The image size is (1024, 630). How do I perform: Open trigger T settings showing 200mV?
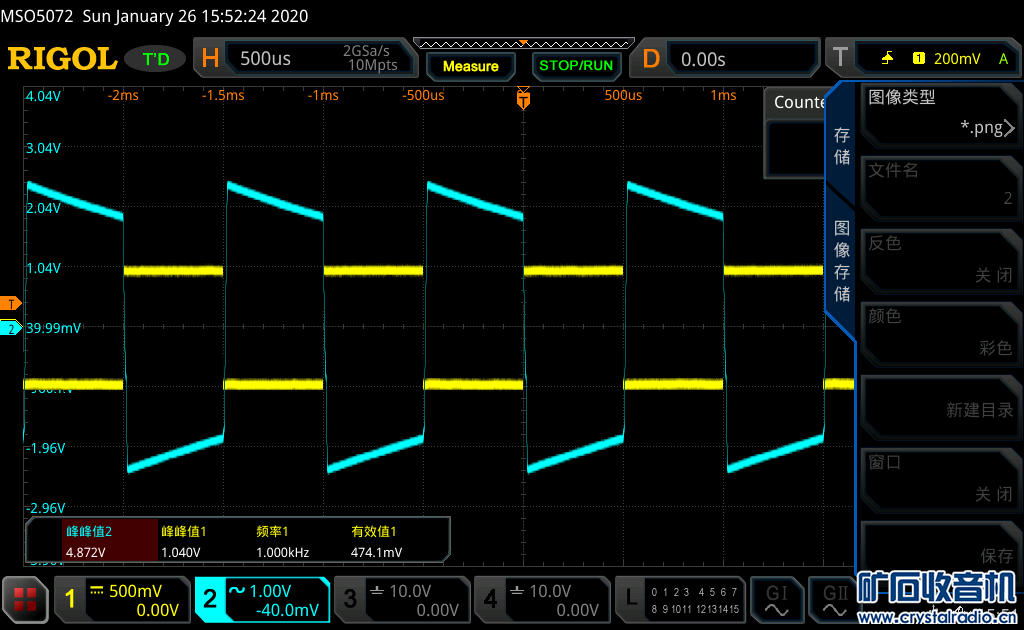click(x=922, y=59)
